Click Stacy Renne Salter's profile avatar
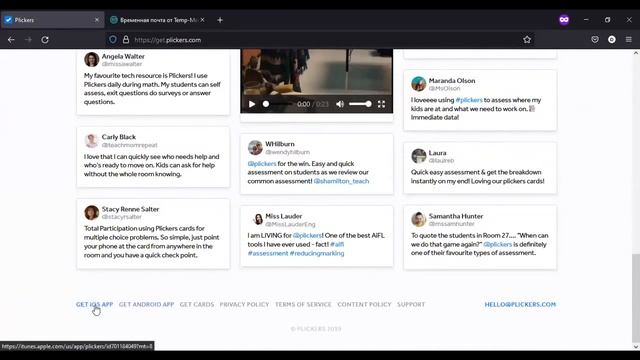Screen dimensions: 640x360 pyautogui.click(x=91, y=213)
